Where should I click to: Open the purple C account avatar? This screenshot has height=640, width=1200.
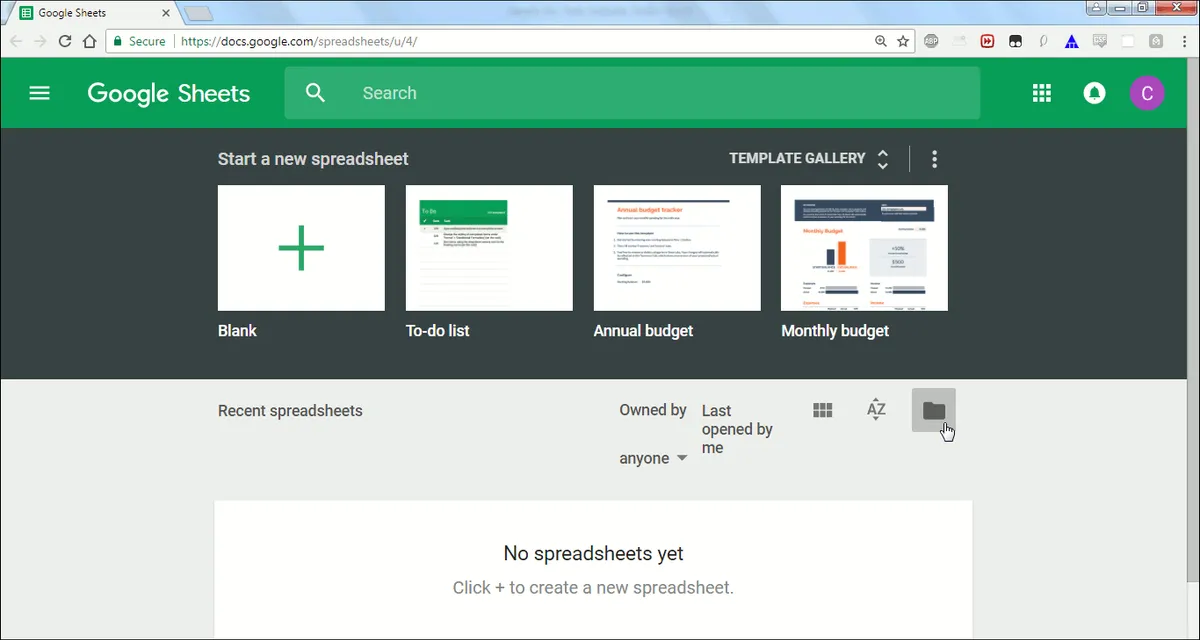pos(1147,94)
